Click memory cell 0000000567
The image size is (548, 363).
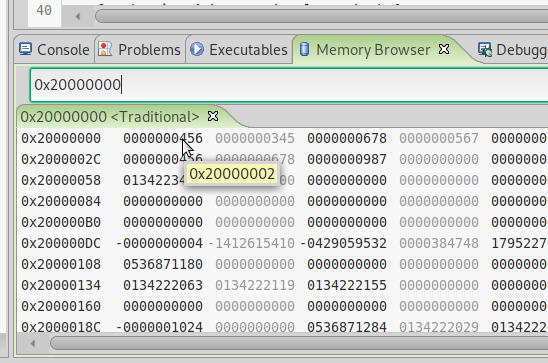point(439,138)
